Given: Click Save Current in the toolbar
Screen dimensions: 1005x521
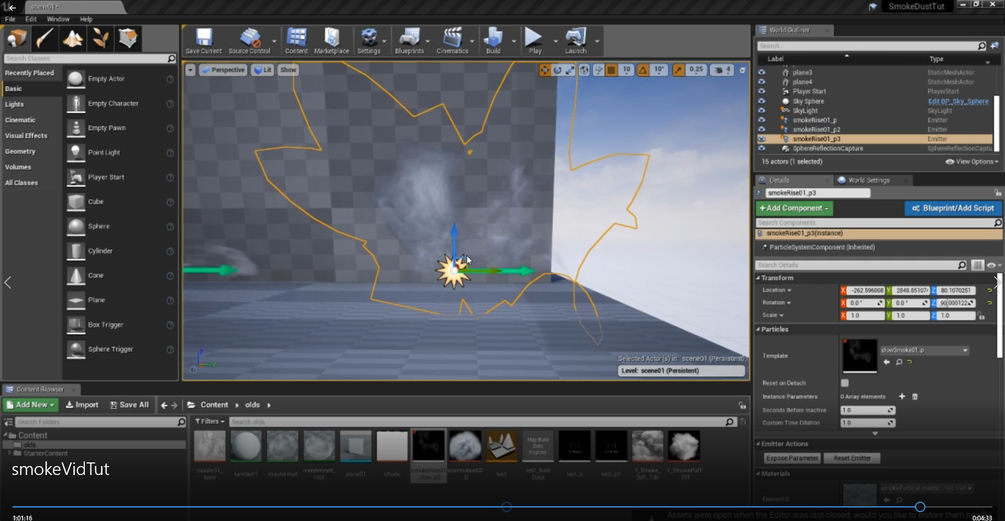Looking at the screenshot, I should (203, 40).
